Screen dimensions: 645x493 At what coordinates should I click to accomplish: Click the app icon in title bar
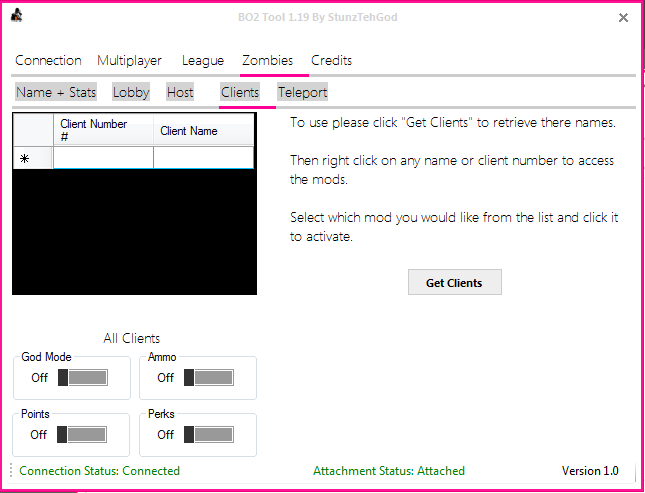pyautogui.click(x=17, y=17)
